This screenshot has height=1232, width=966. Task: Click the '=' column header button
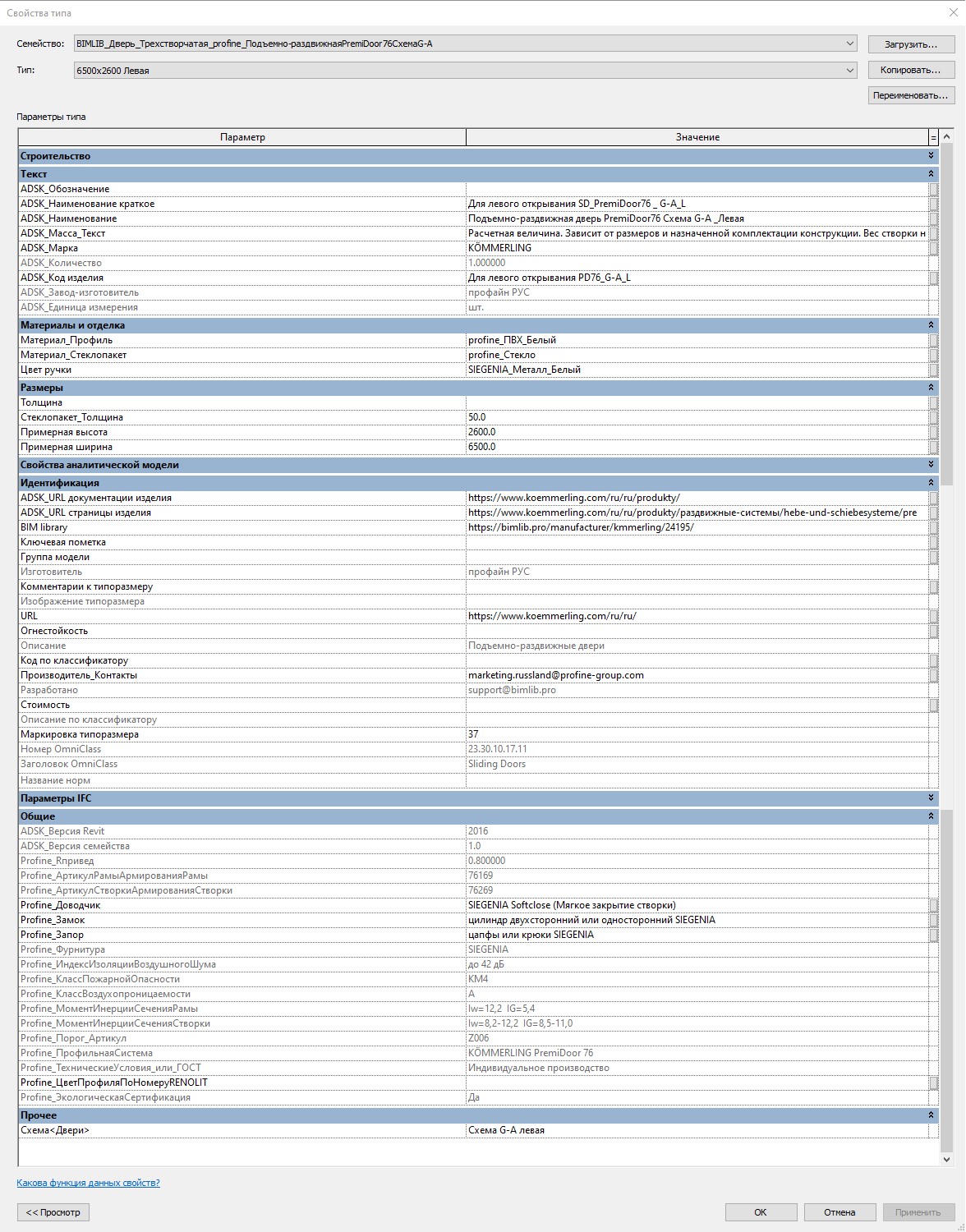click(x=933, y=137)
